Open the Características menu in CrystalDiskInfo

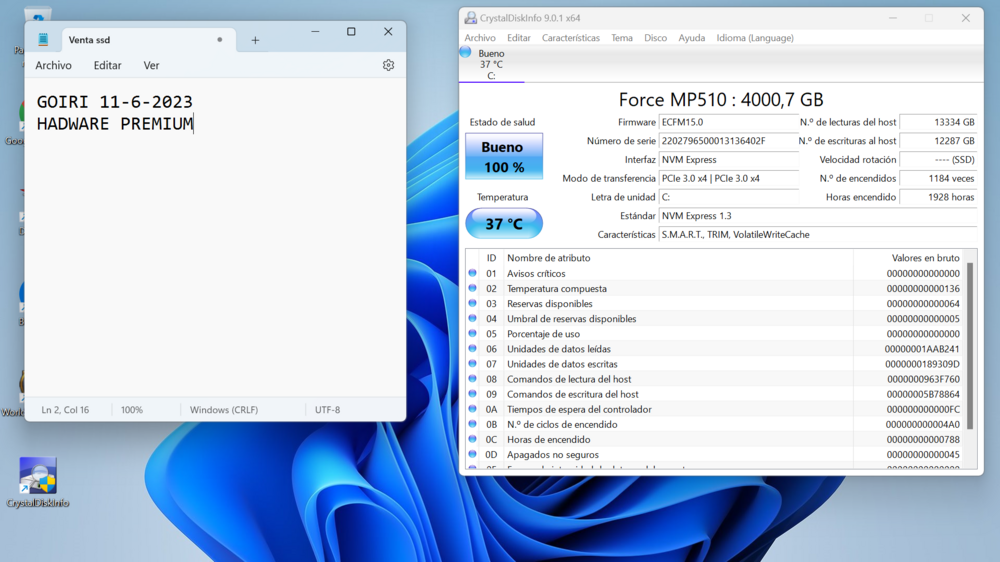[x=571, y=38]
